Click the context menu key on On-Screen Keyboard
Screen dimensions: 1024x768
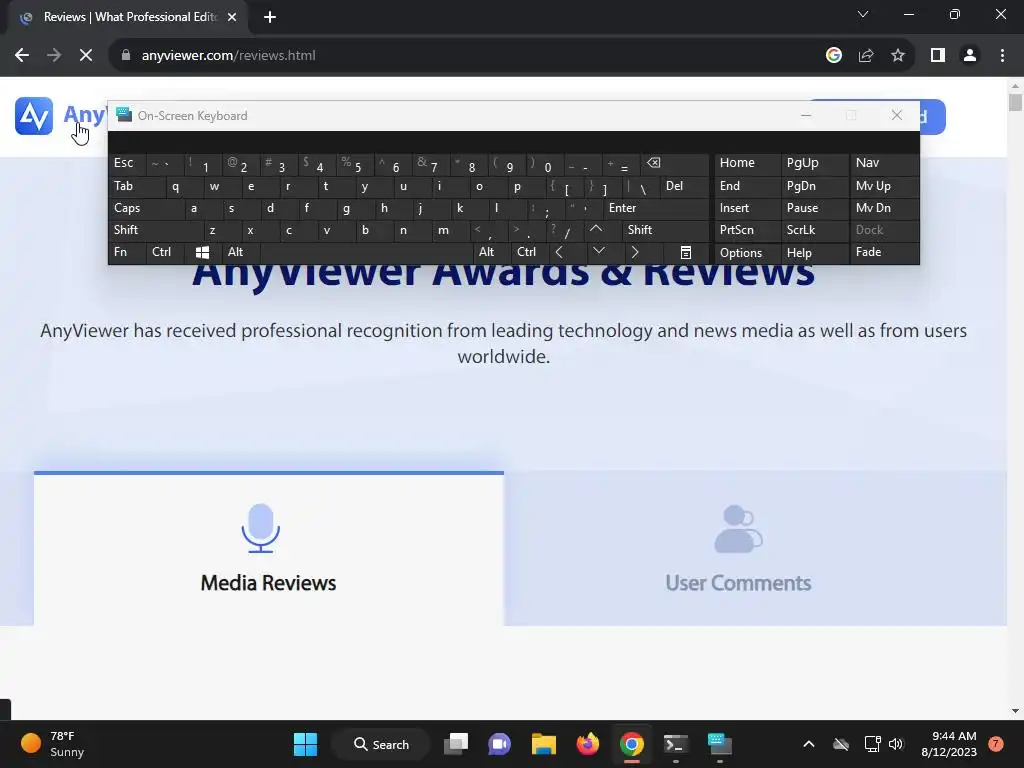tap(686, 253)
